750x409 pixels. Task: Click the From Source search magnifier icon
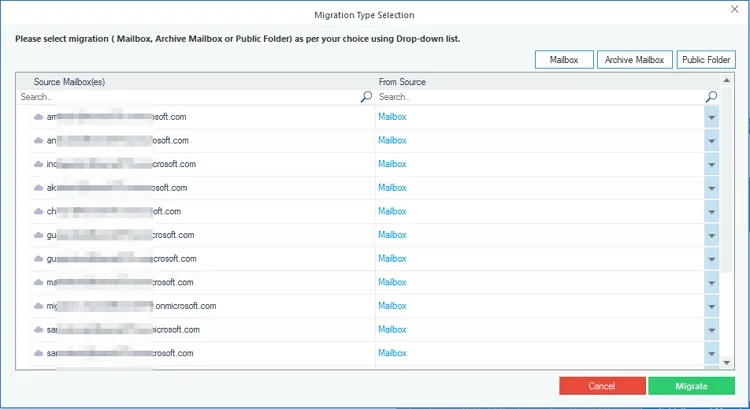click(x=711, y=97)
